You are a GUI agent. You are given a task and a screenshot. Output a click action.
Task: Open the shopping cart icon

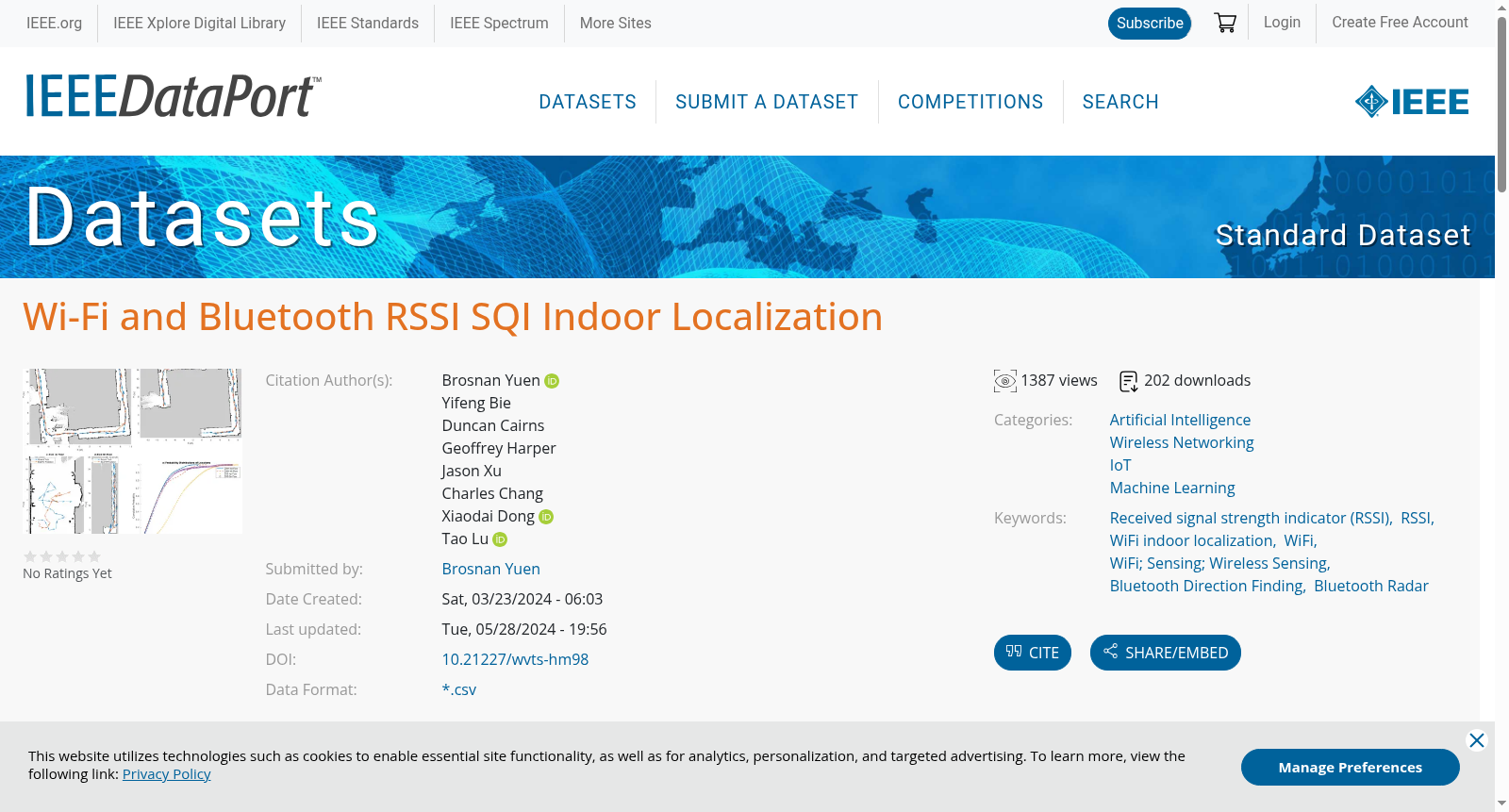pos(1225,23)
